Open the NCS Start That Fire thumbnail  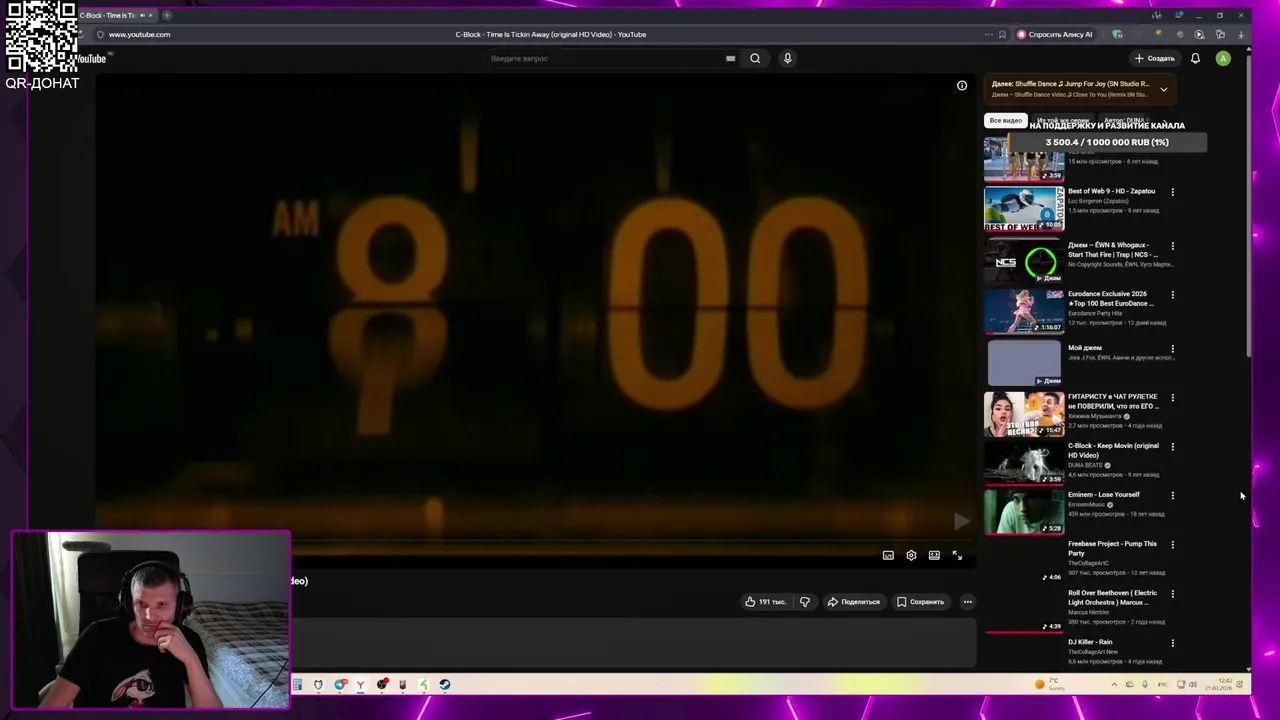(x=1024, y=262)
